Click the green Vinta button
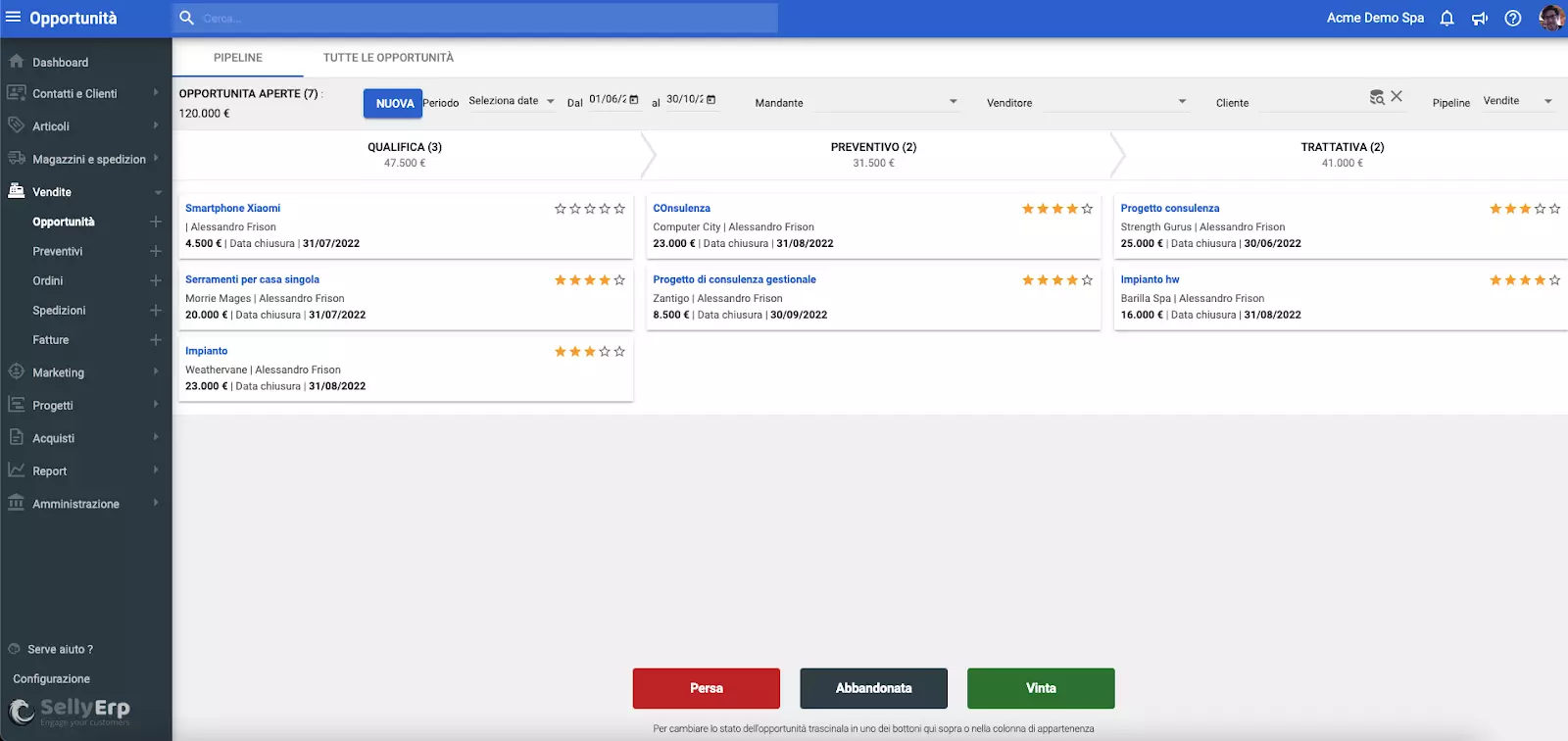The image size is (1568, 741). tap(1041, 688)
